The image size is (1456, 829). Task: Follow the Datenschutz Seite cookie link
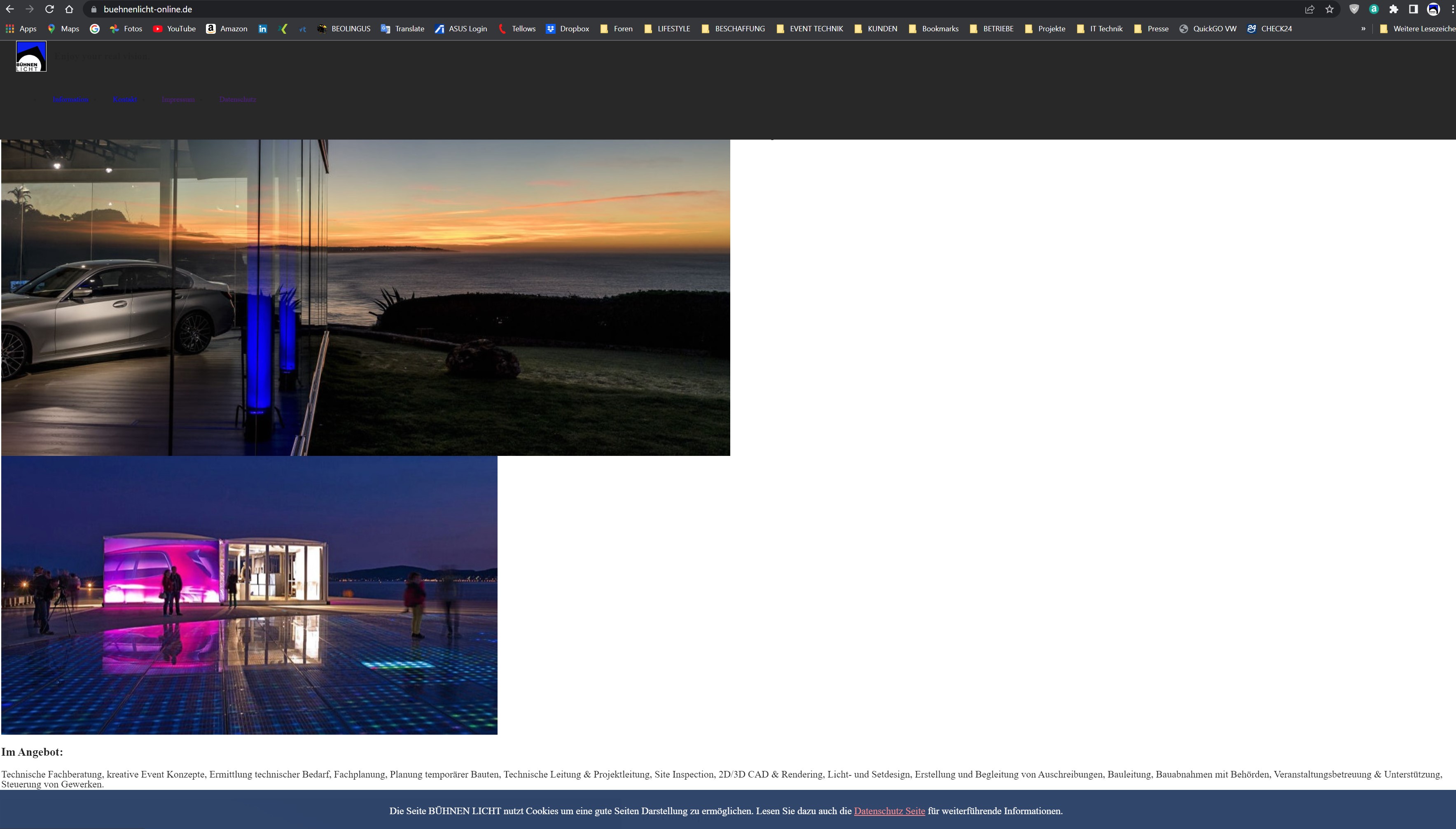pos(889,811)
